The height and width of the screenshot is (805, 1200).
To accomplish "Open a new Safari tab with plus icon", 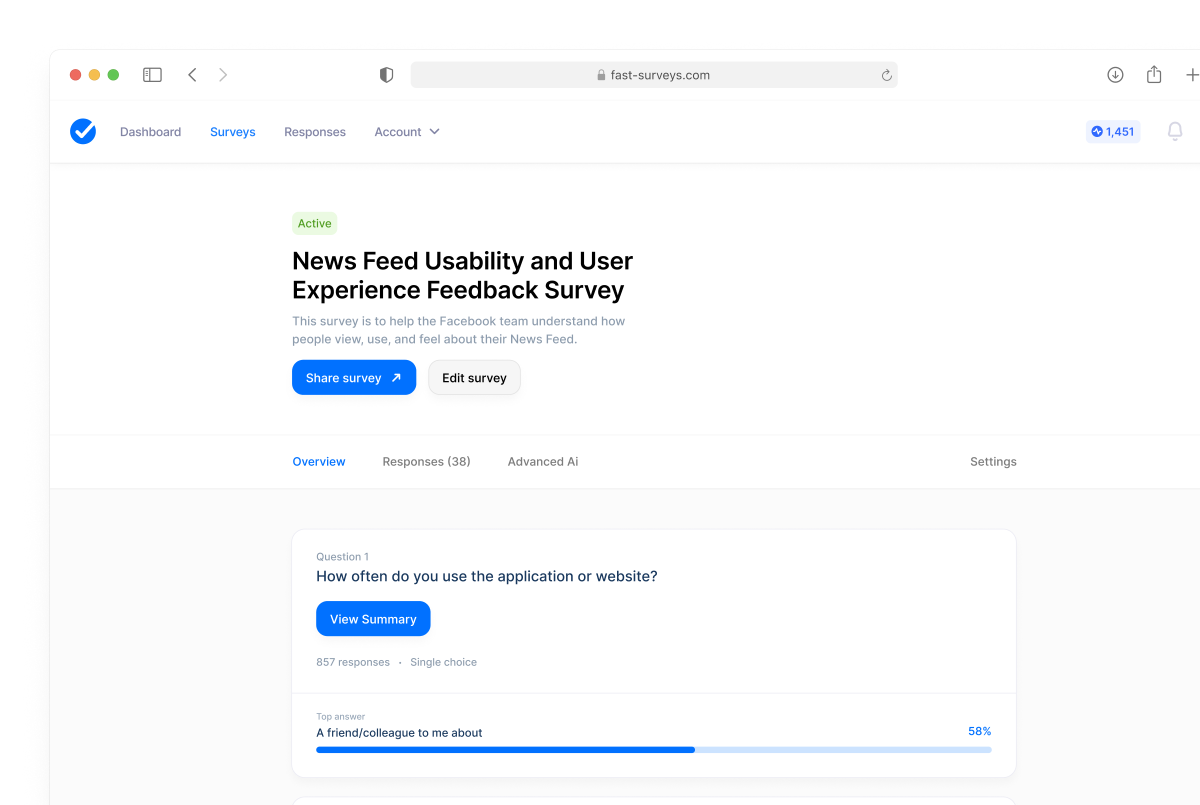I will [x=1192, y=74].
